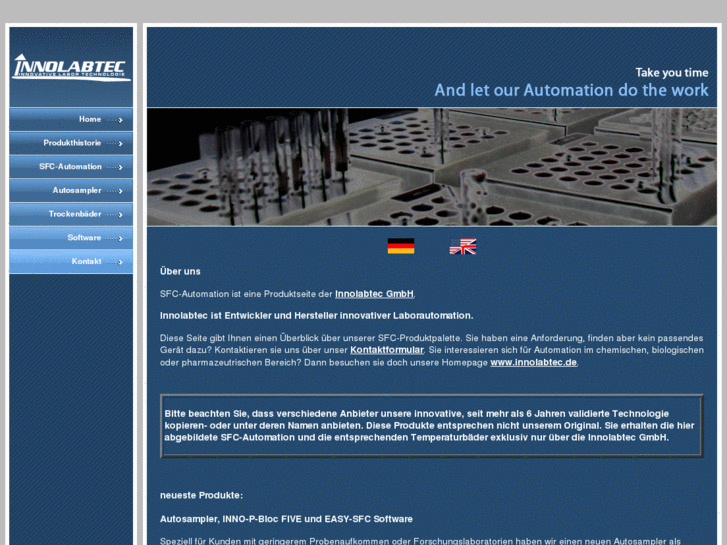727x545 pixels.
Task: Switch language via the English flag
Action: 463,246
